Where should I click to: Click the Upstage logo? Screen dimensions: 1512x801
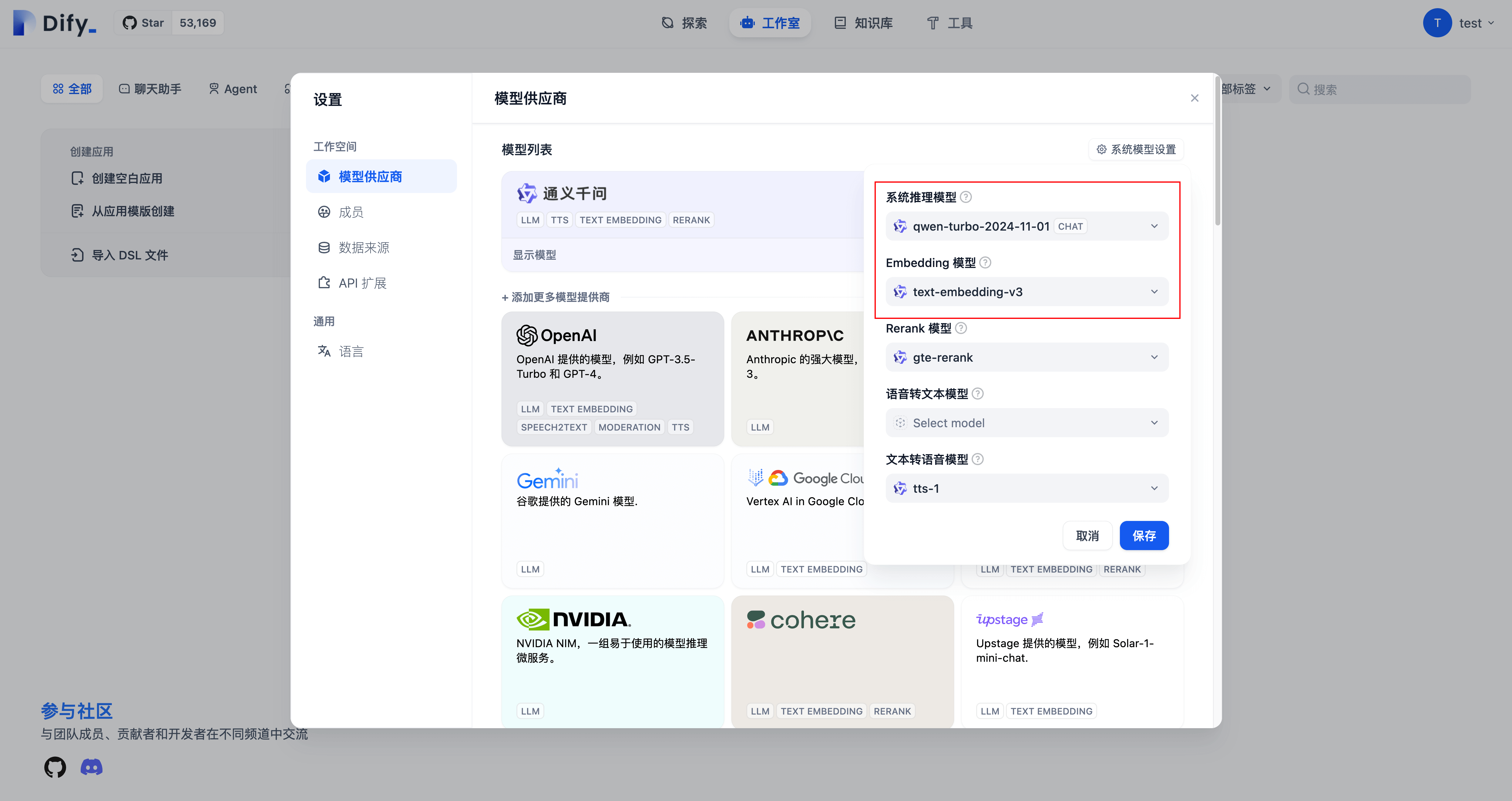[x=1010, y=620]
